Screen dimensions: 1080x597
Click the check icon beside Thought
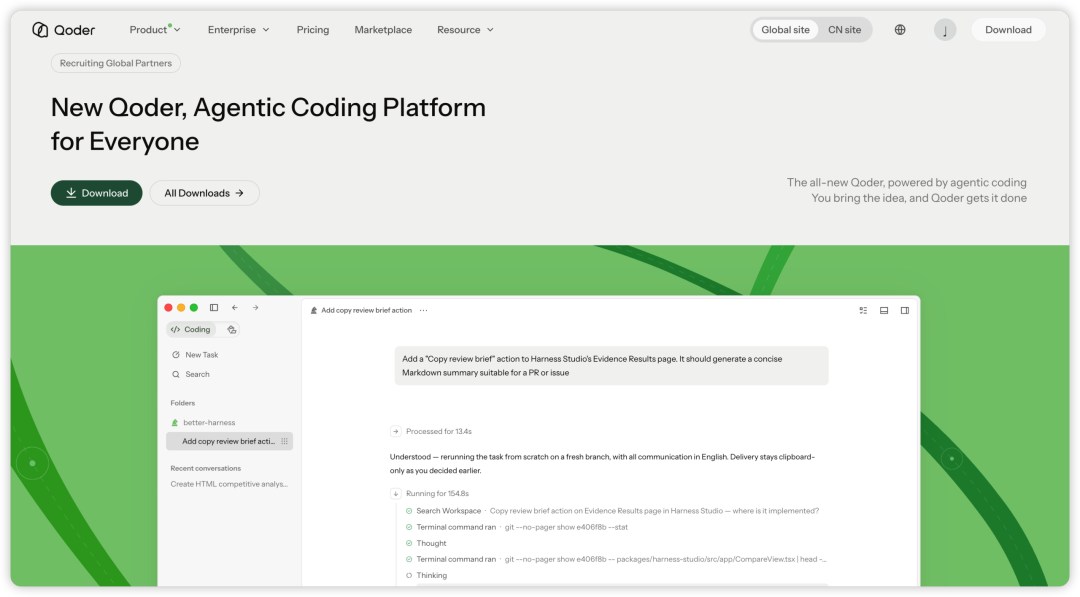tap(409, 543)
